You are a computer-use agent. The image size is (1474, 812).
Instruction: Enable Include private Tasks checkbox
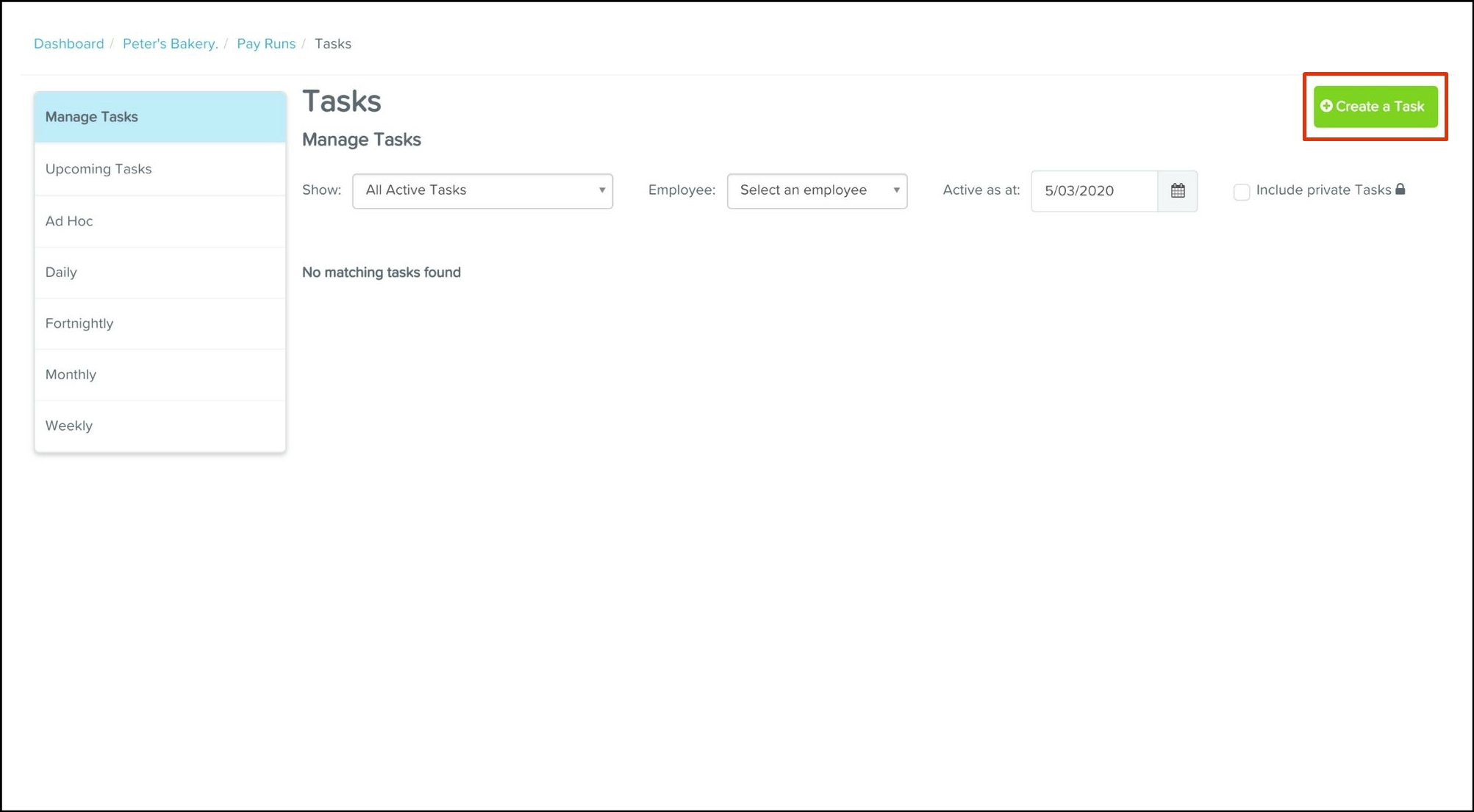point(1242,192)
